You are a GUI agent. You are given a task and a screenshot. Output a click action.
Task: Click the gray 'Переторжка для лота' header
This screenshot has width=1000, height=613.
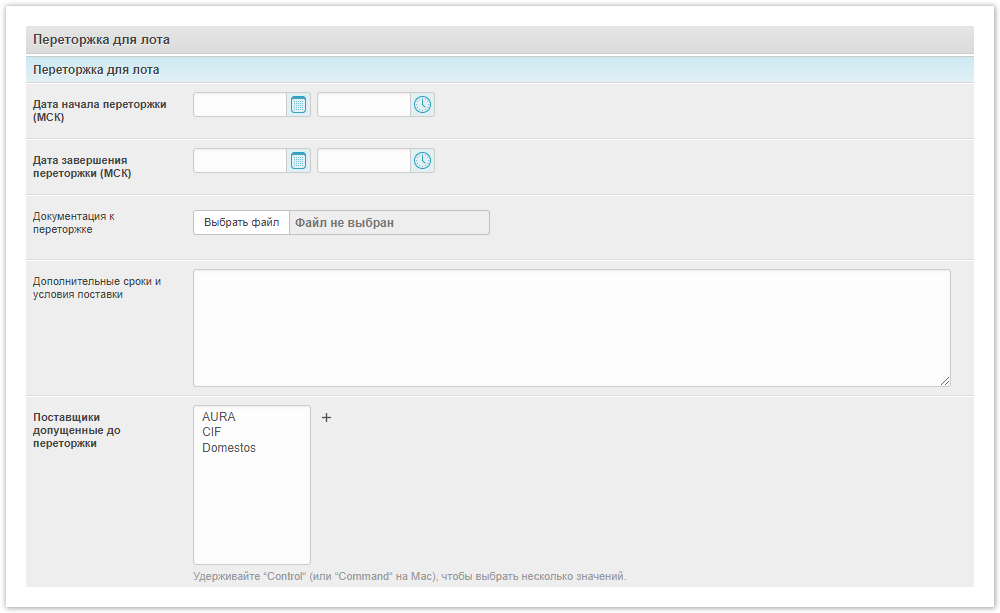101,40
